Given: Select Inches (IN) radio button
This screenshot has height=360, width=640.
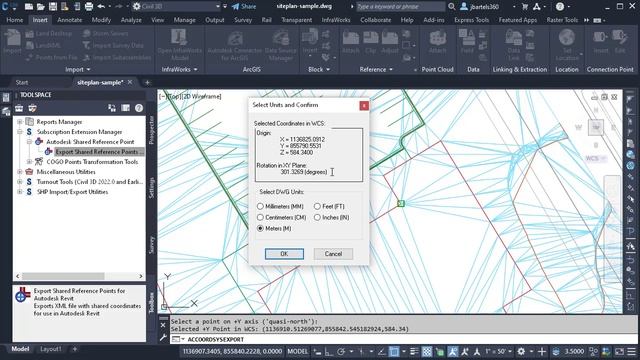Looking at the screenshot, I should point(317,218).
